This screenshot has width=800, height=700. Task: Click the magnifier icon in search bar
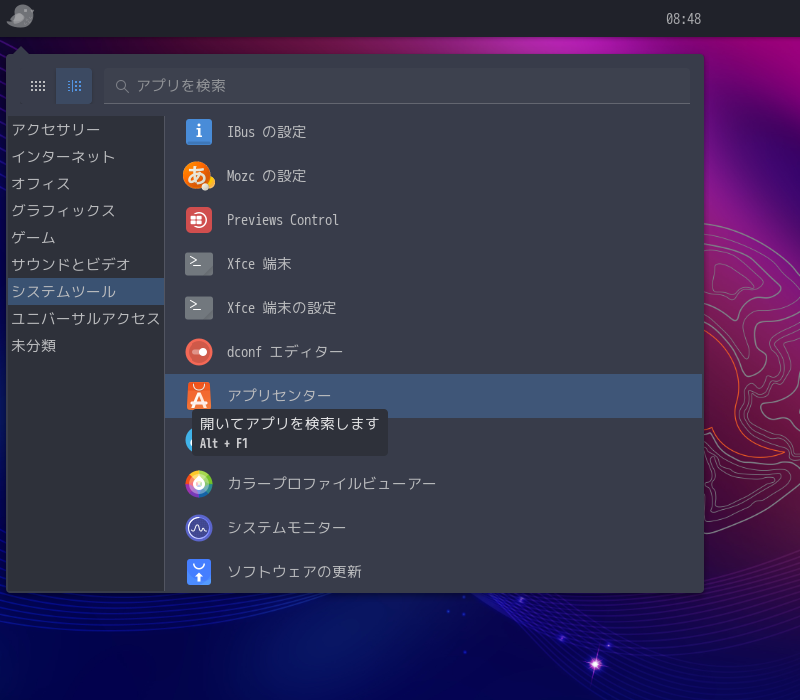[122, 86]
